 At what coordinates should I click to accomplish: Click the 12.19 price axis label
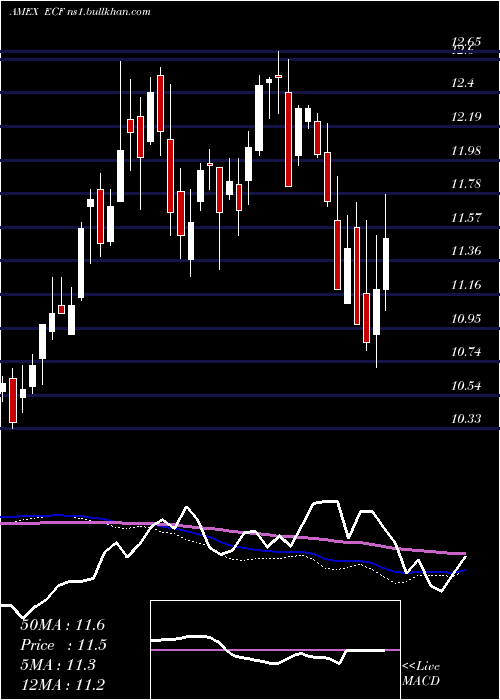click(x=467, y=117)
